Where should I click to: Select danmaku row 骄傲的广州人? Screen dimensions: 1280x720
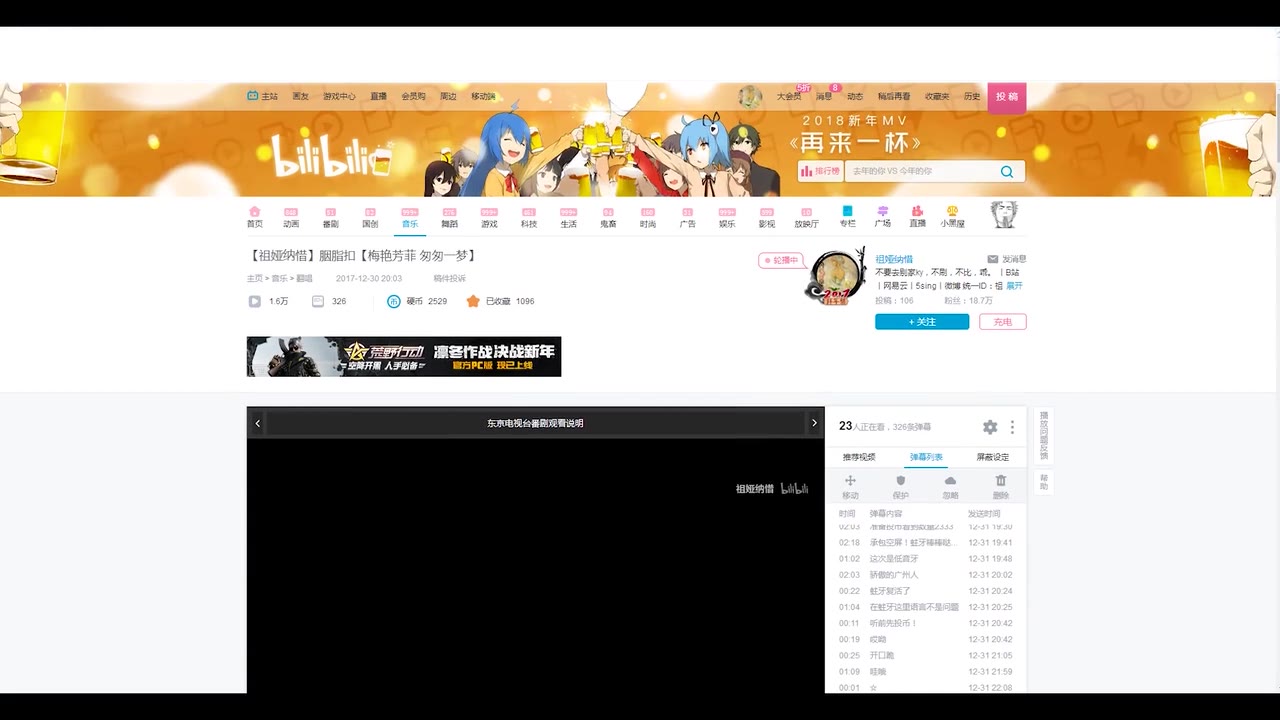point(926,575)
